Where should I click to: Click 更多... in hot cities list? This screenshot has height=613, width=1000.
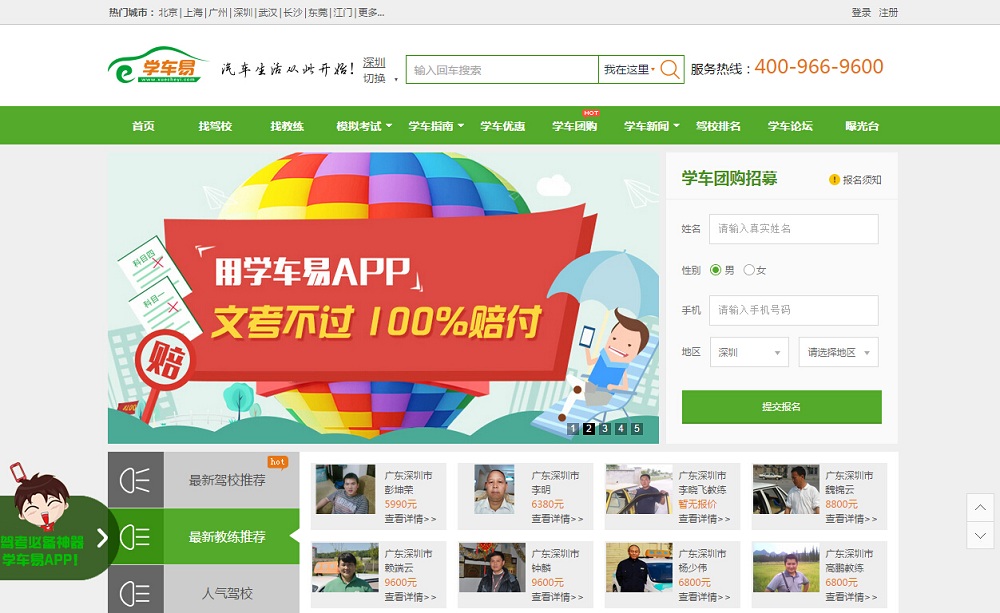(x=371, y=12)
